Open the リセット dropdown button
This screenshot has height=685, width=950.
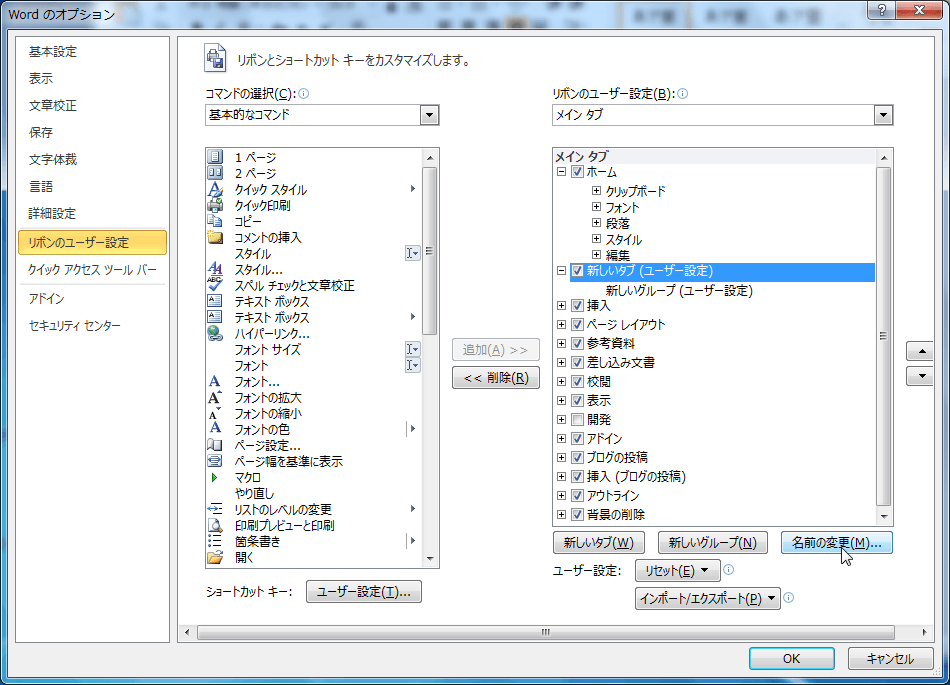(677, 570)
